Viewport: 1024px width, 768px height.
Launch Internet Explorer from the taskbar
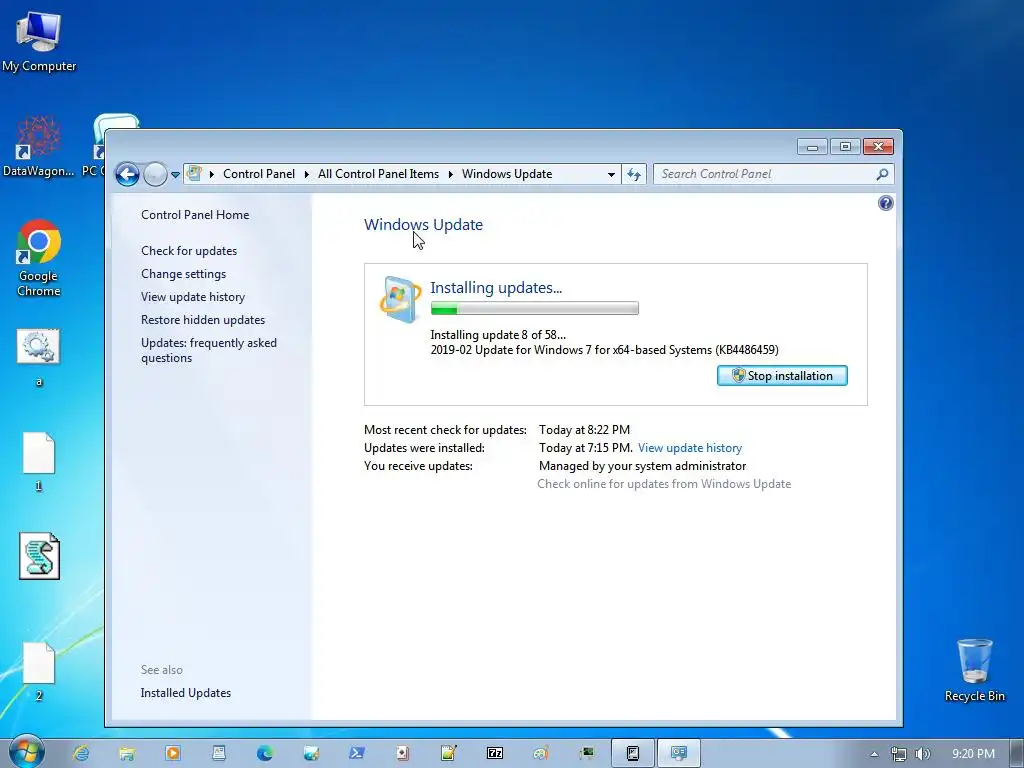(x=81, y=754)
